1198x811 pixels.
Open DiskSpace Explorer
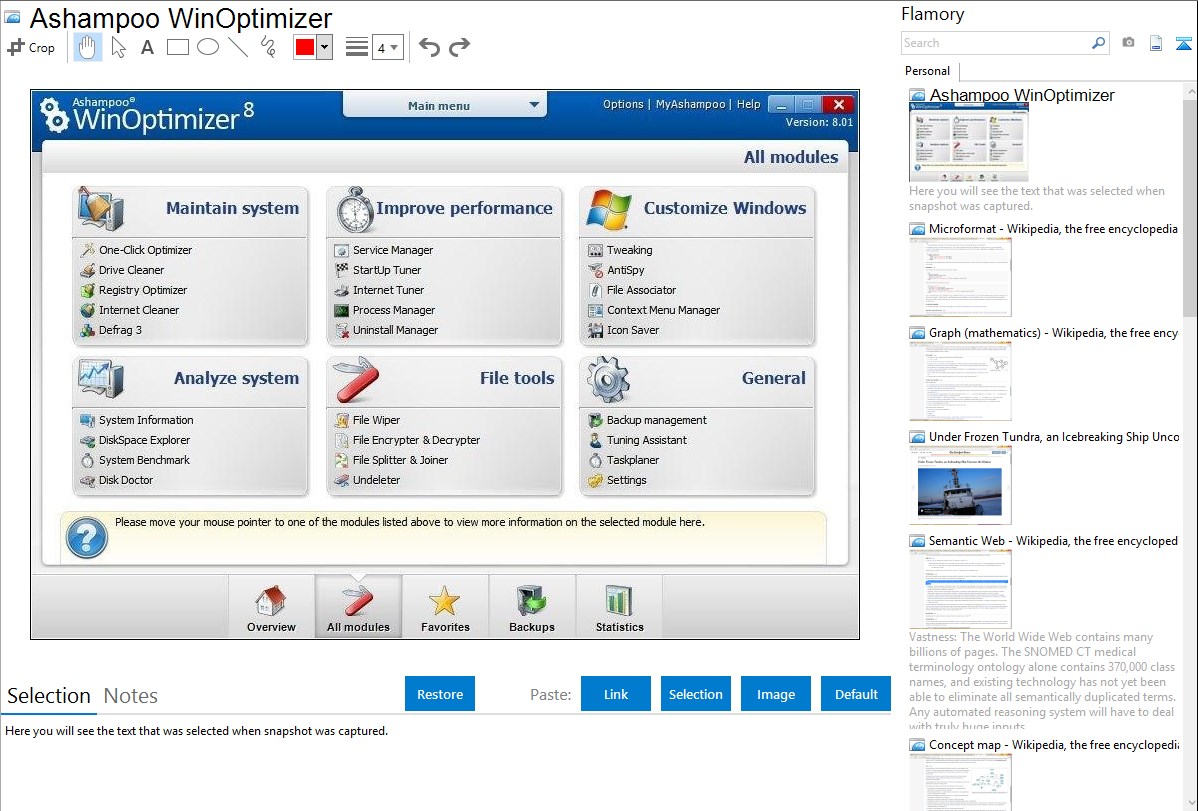click(135, 440)
